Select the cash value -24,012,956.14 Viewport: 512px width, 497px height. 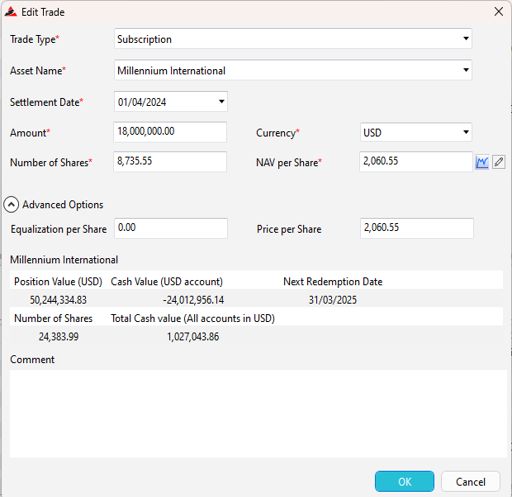tap(193, 300)
